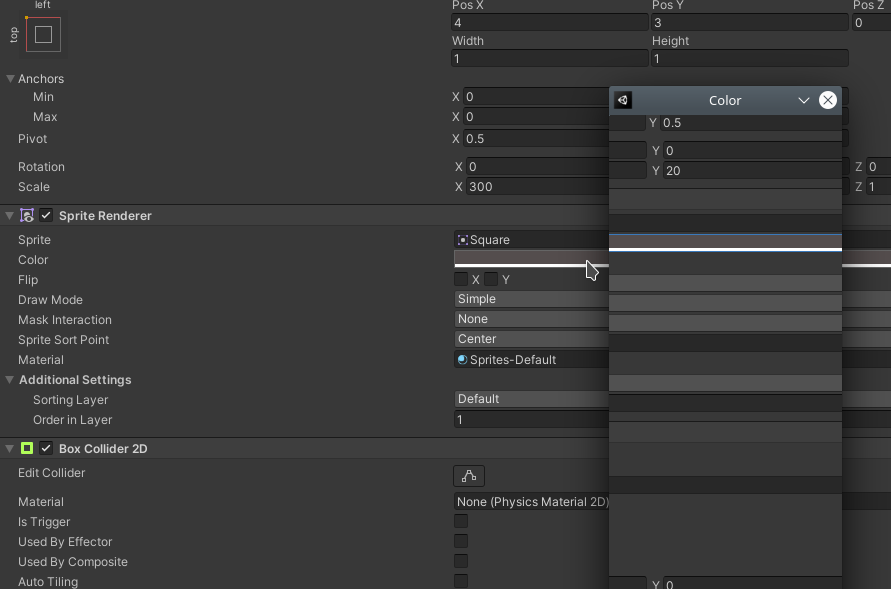The image size is (891, 589).
Task: Collapse the Additional Settings section
Action: 9,379
